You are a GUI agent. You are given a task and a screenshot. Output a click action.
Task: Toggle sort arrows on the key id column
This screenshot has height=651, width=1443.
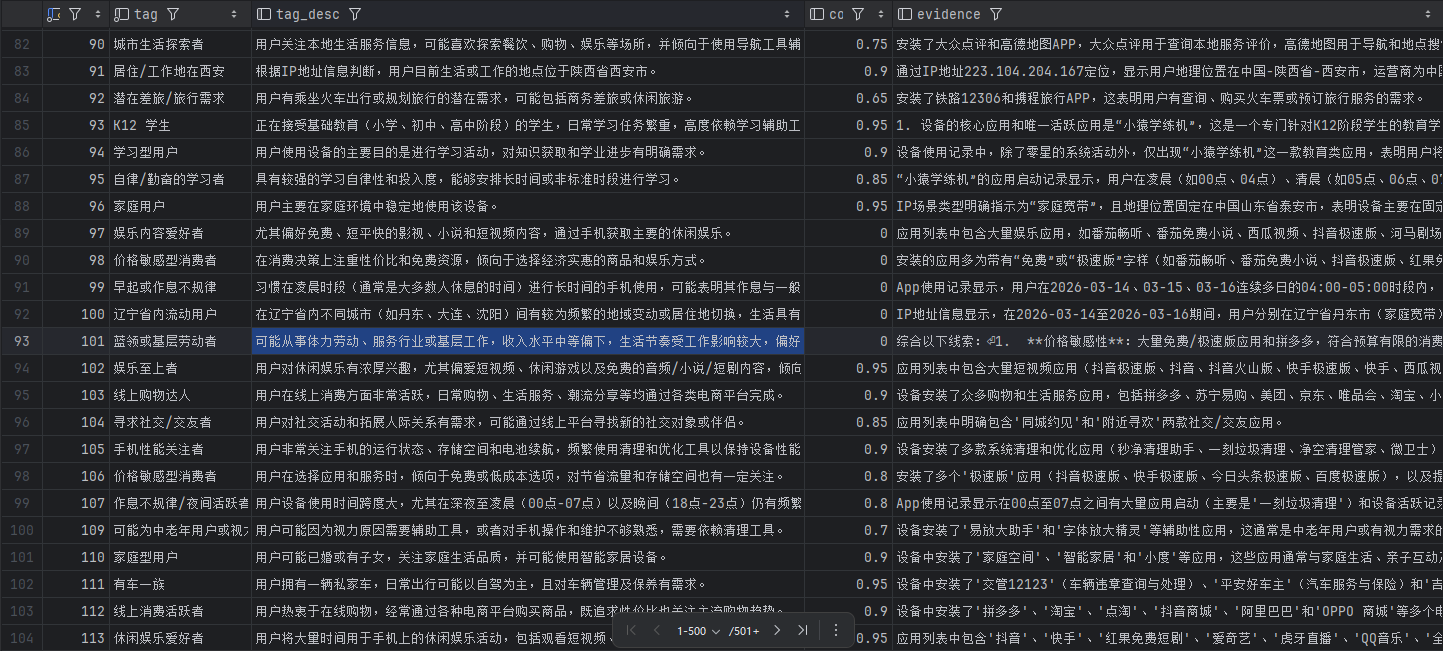[97, 14]
